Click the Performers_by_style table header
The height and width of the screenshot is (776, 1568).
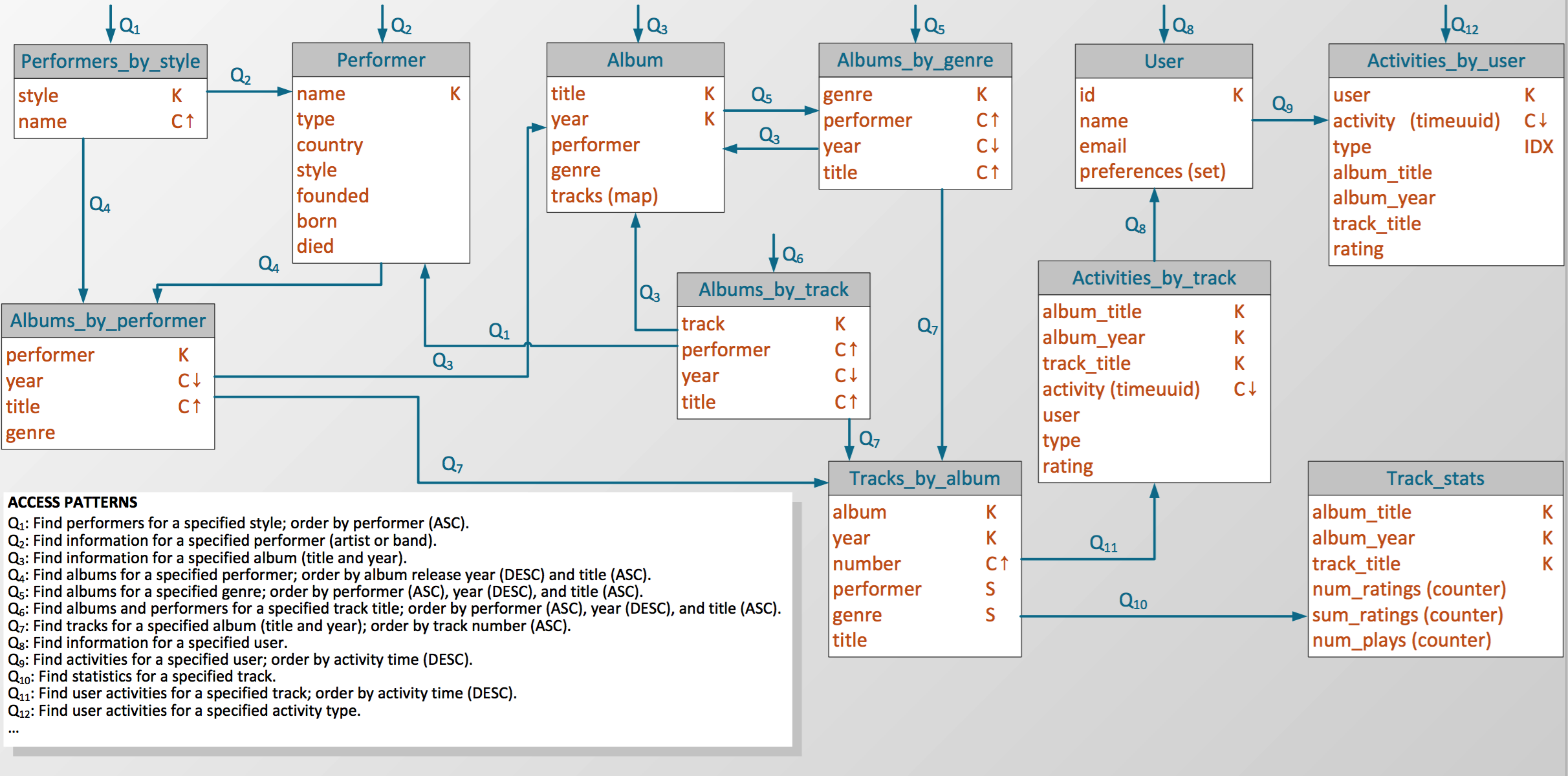110,61
